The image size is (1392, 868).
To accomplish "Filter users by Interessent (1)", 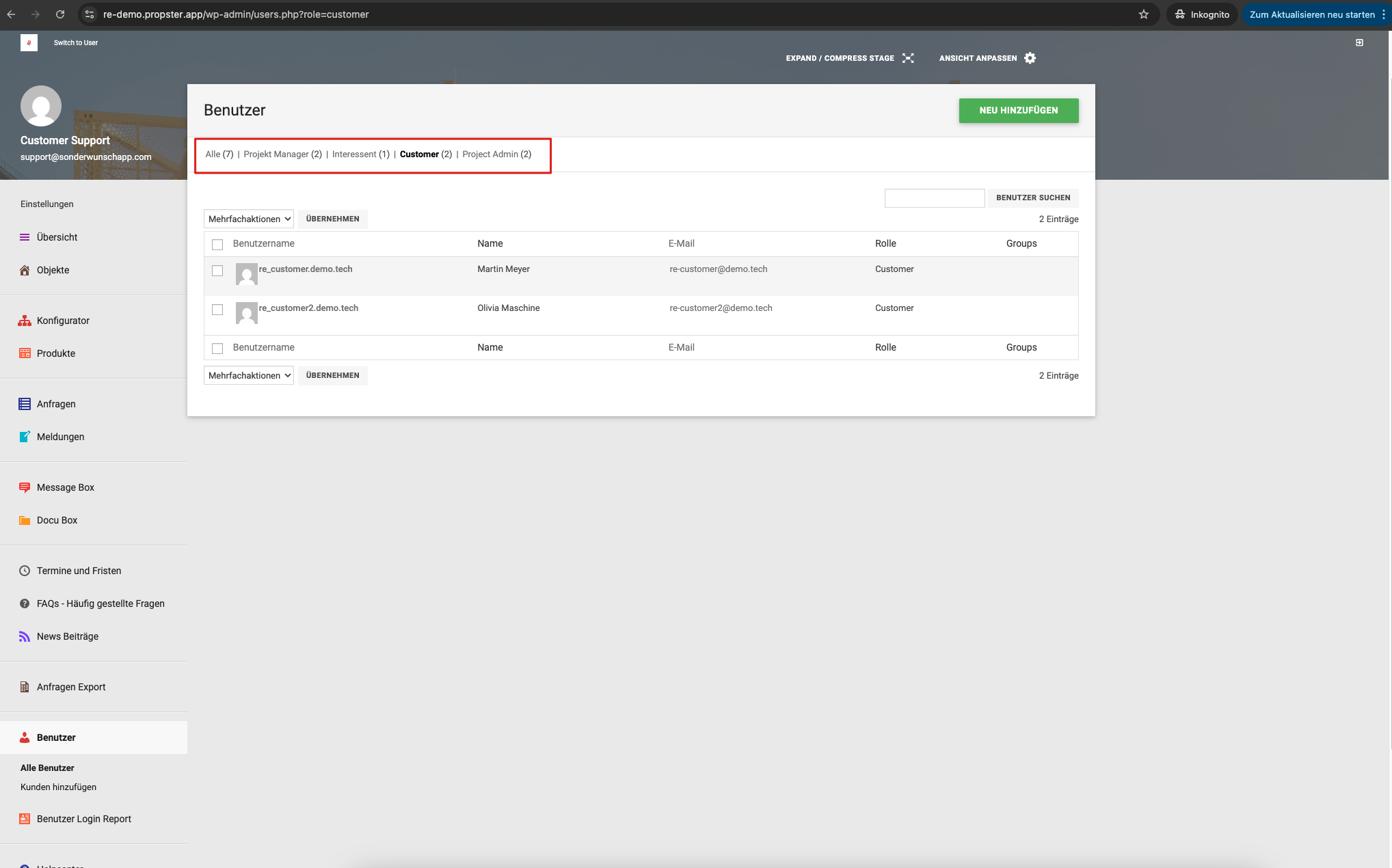I will click(360, 154).
